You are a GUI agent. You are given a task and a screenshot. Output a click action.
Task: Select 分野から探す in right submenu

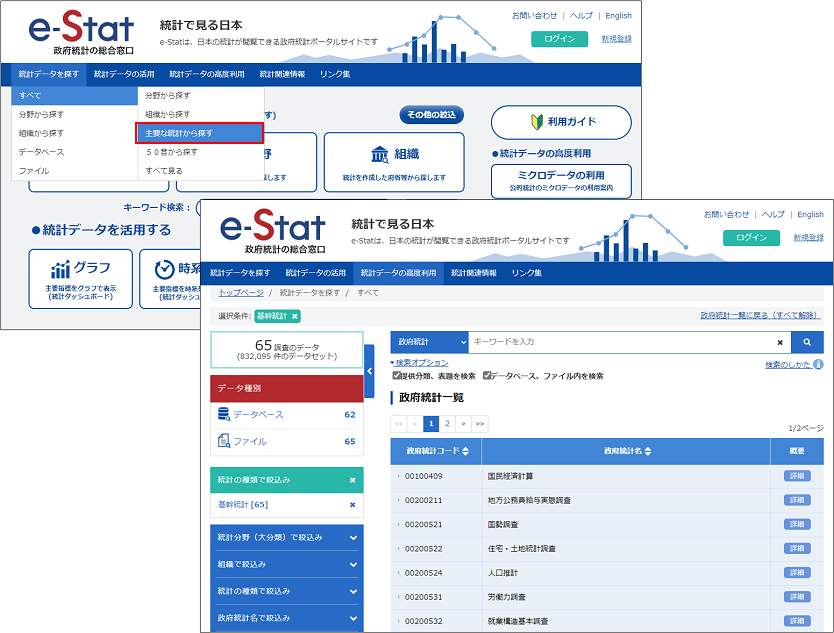coord(201,96)
